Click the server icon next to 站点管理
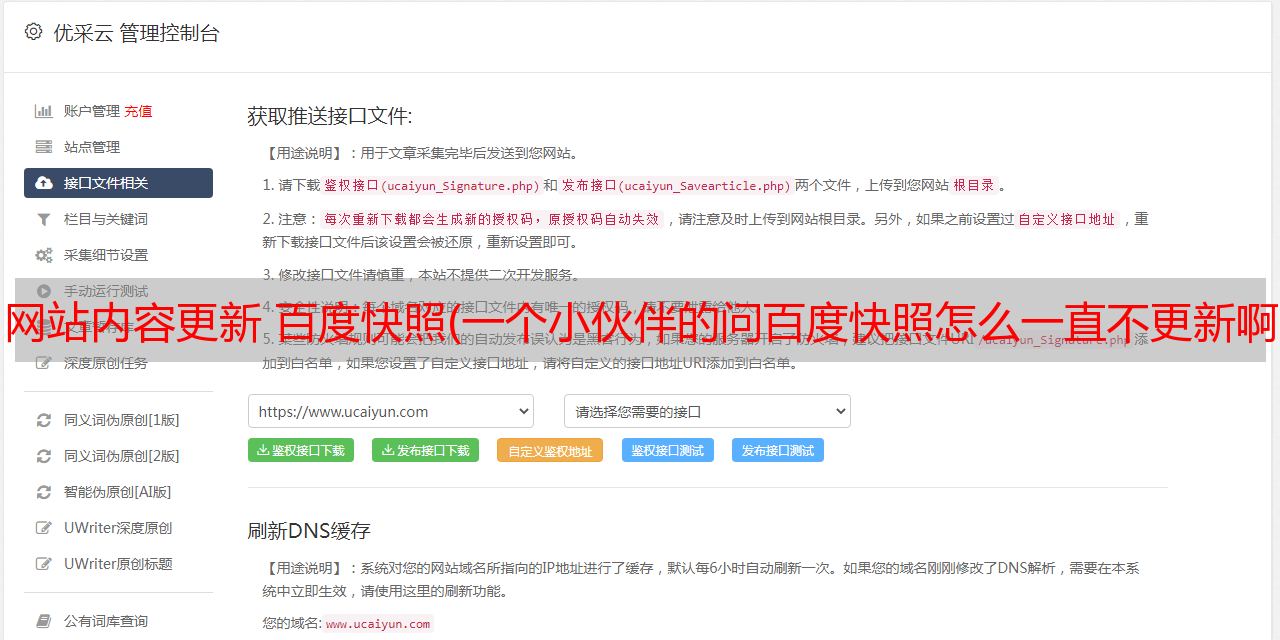 [x=44, y=147]
